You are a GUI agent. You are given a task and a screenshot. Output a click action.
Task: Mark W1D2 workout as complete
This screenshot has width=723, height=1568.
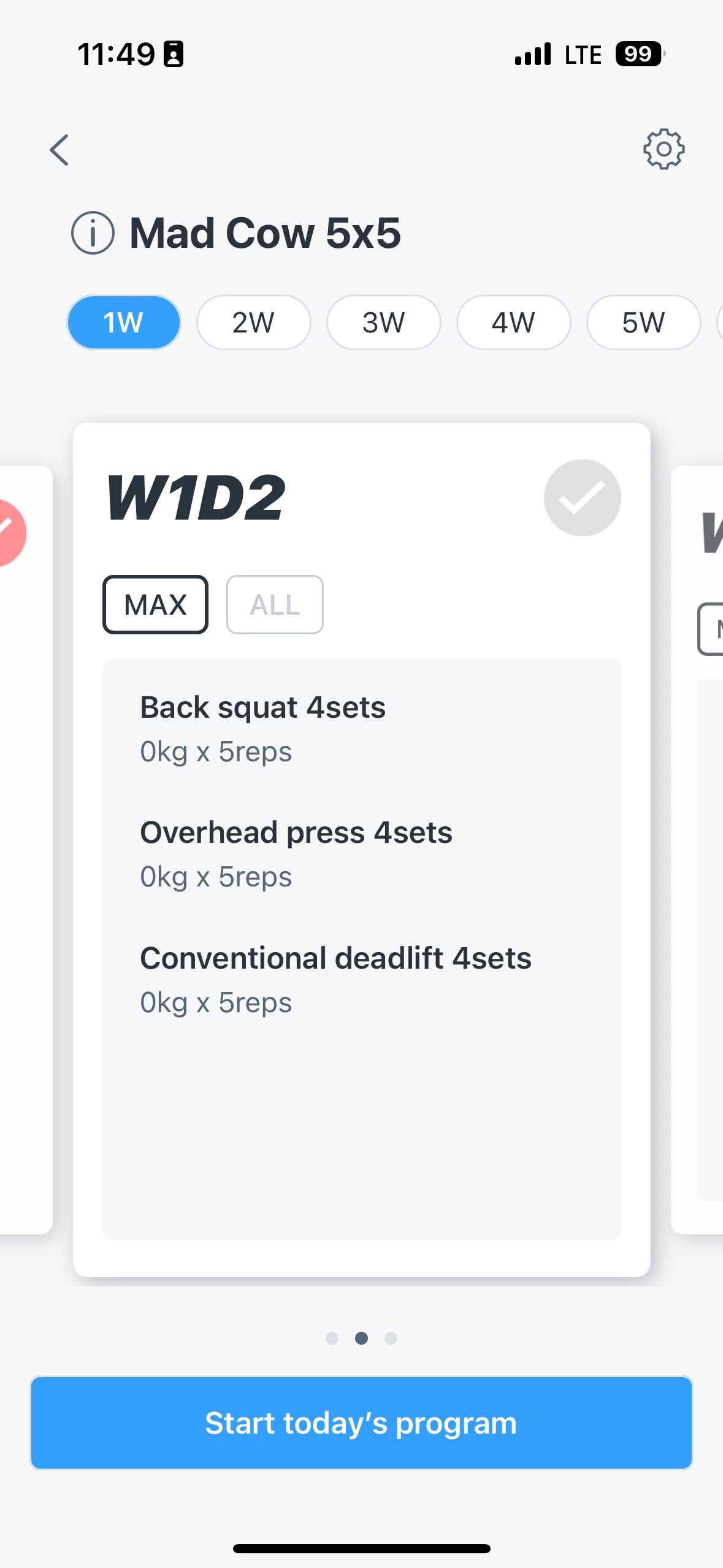582,498
